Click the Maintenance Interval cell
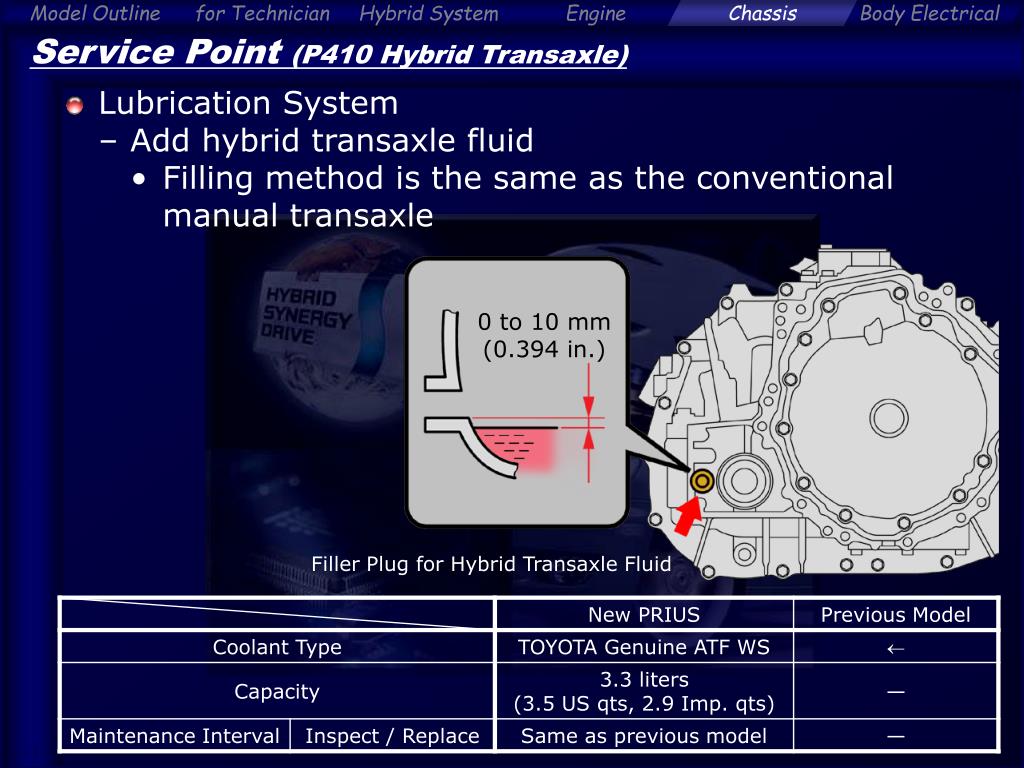The image size is (1024, 768). (x=174, y=735)
